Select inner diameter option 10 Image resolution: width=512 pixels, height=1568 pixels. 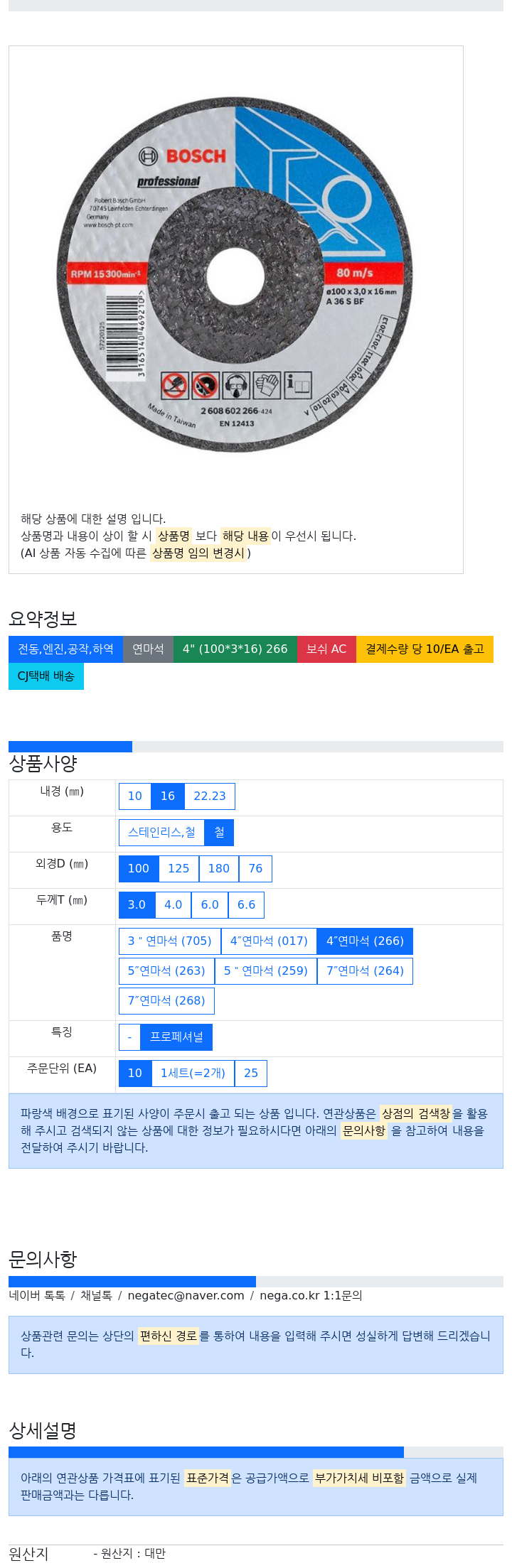(x=135, y=796)
